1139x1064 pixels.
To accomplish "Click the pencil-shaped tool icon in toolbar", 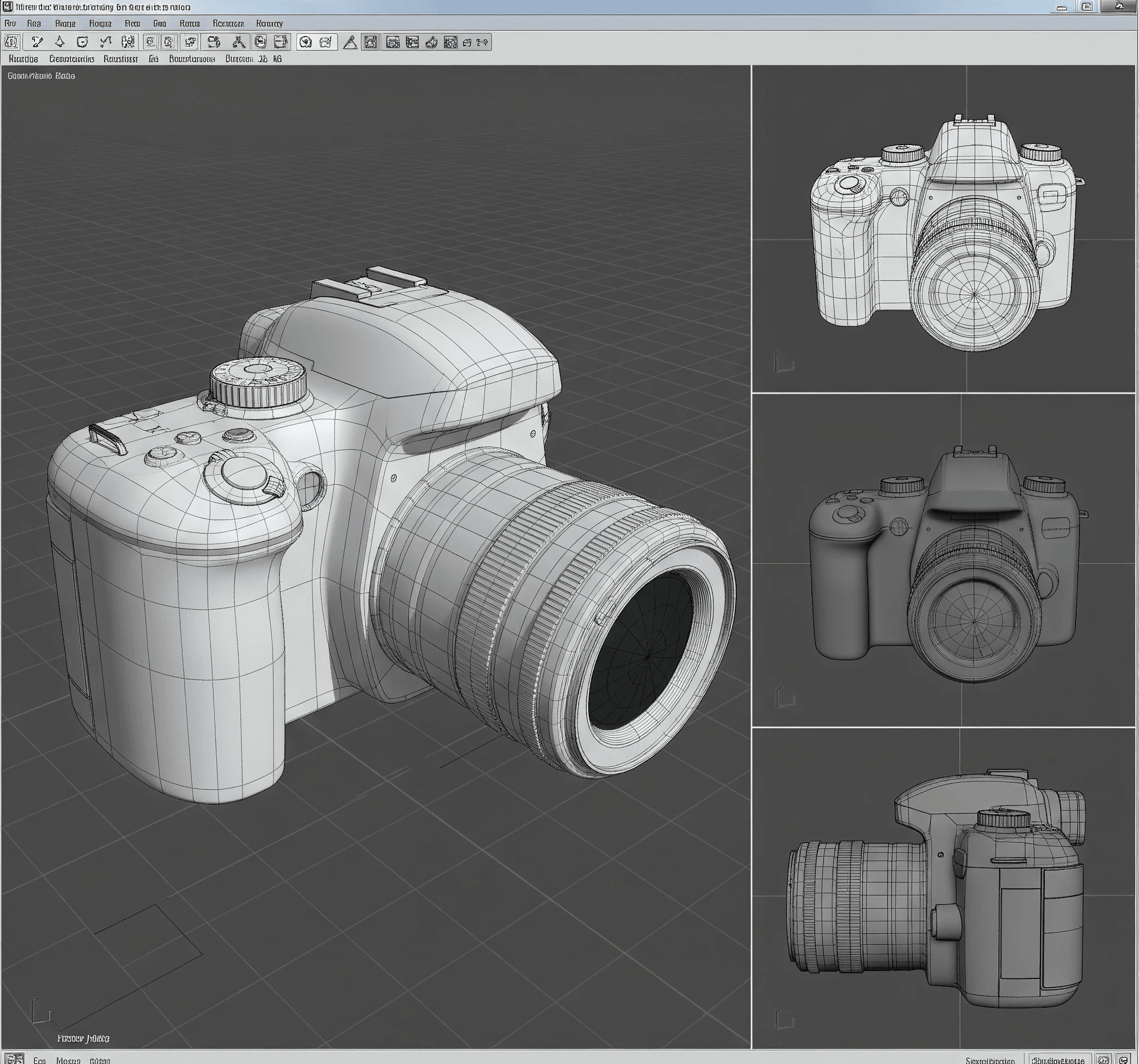I will click(37, 42).
